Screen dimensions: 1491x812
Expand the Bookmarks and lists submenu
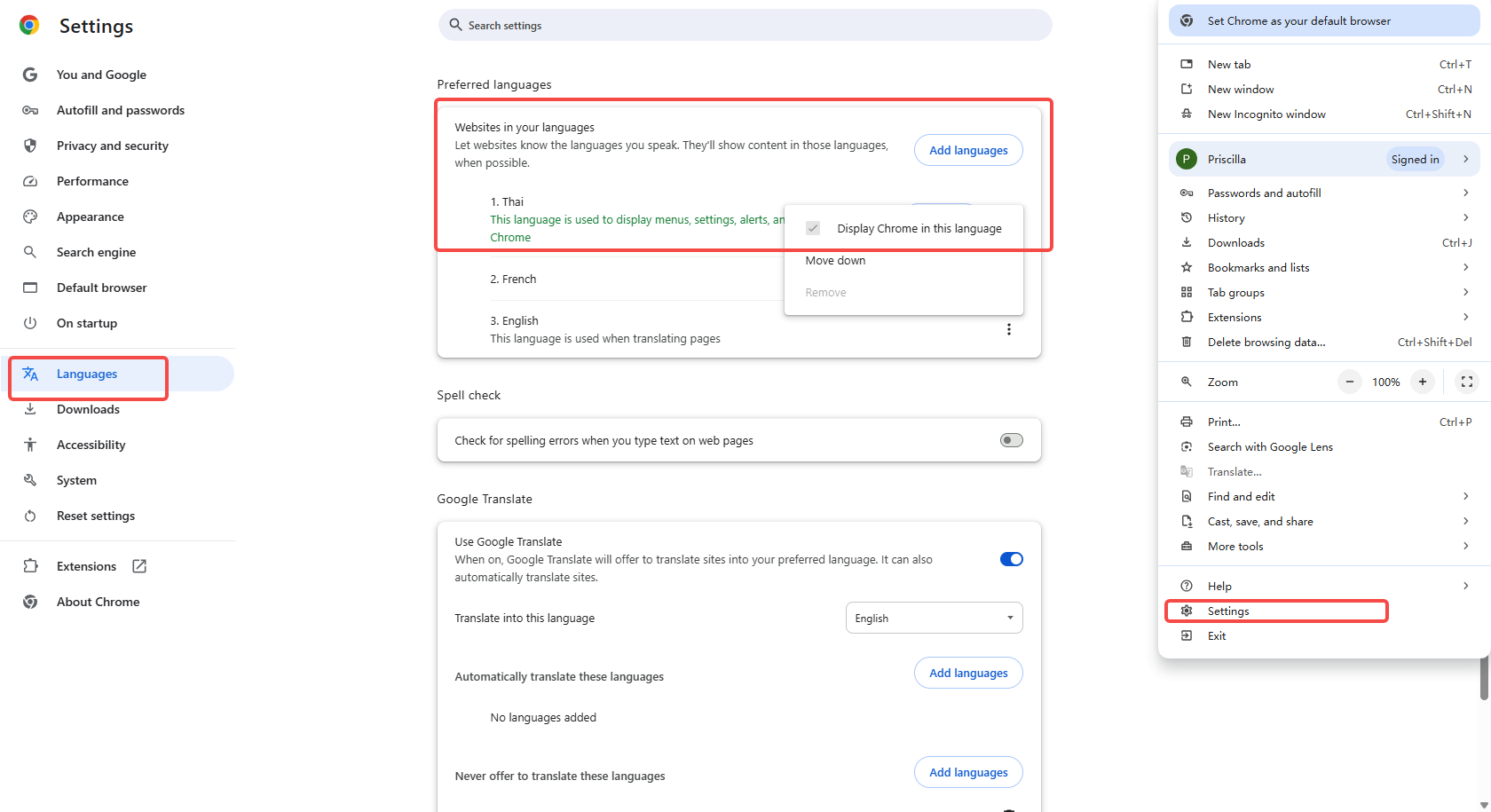(1258, 267)
